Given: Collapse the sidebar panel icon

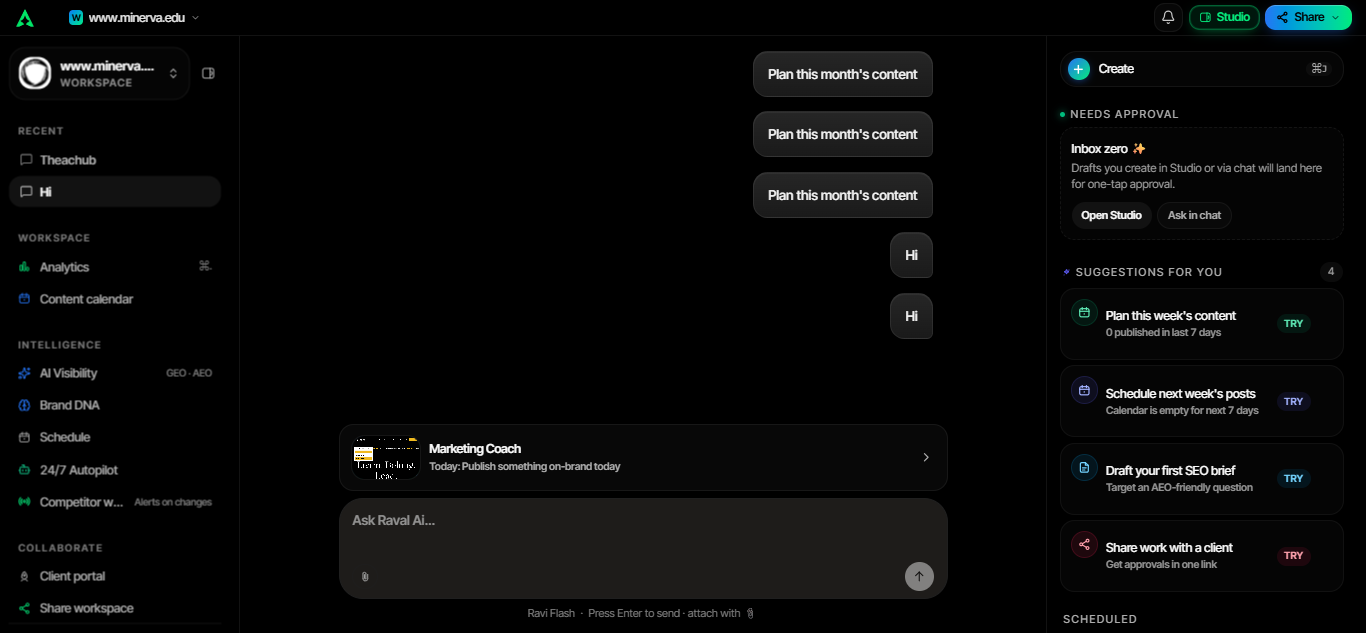Looking at the screenshot, I should tap(208, 73).
